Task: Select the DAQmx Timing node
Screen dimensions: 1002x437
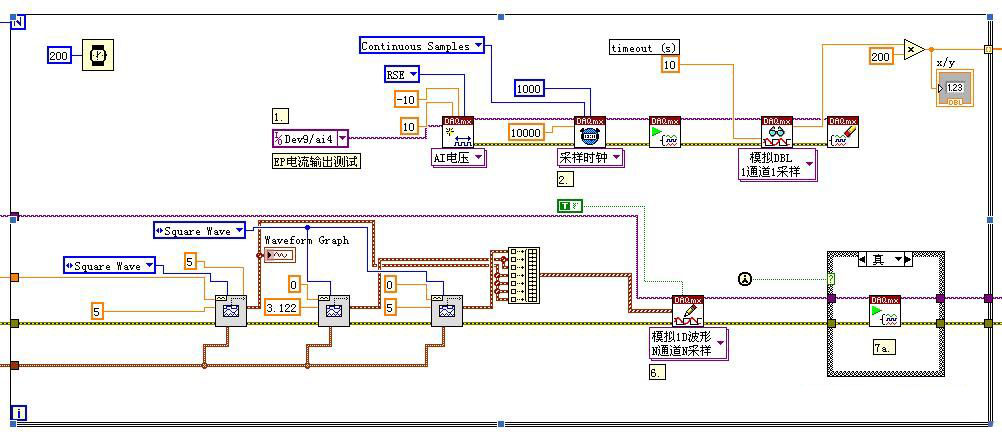Action: coord(589,132)
